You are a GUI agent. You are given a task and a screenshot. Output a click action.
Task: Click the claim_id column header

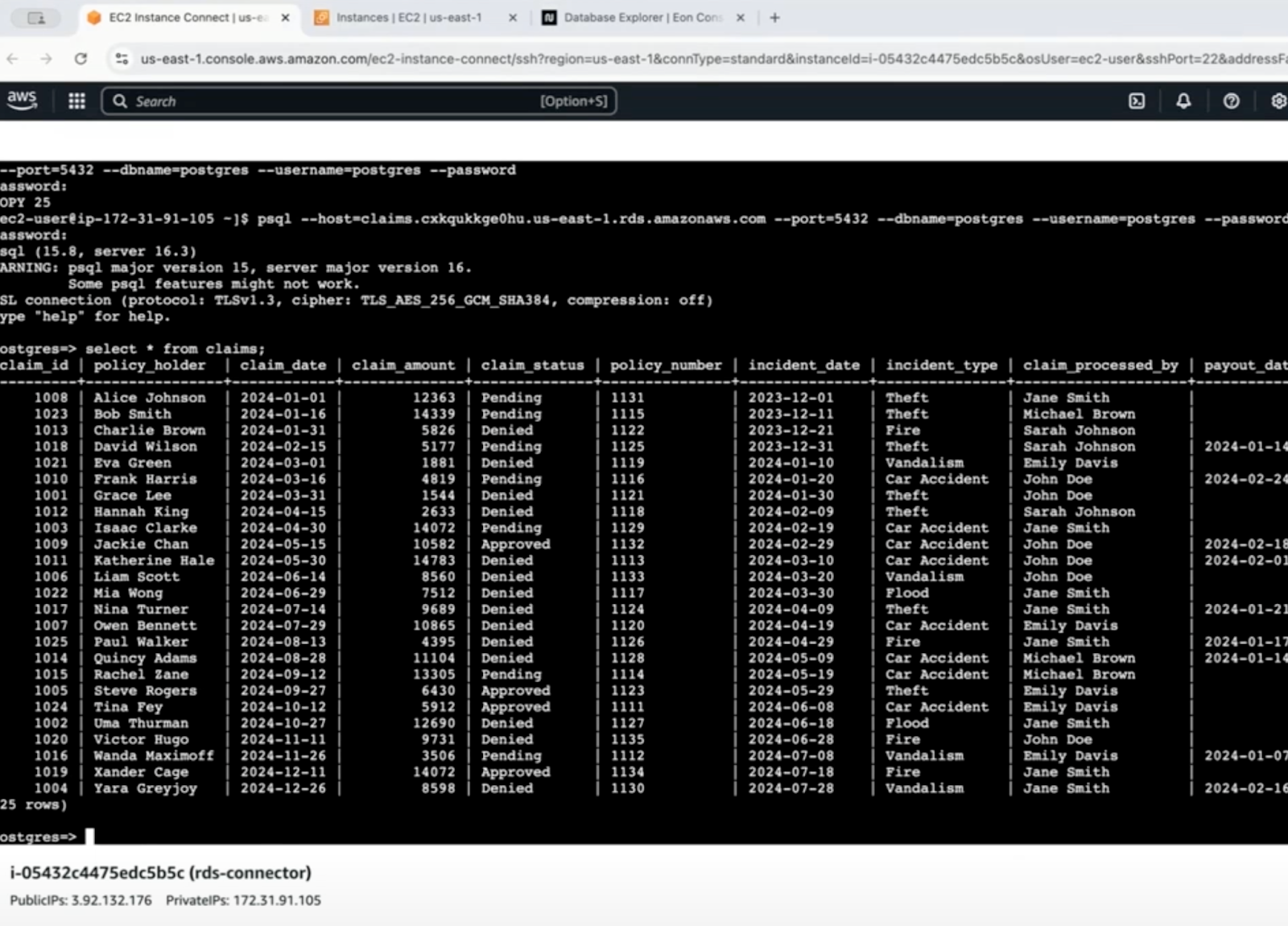click(x=35, y=366)
